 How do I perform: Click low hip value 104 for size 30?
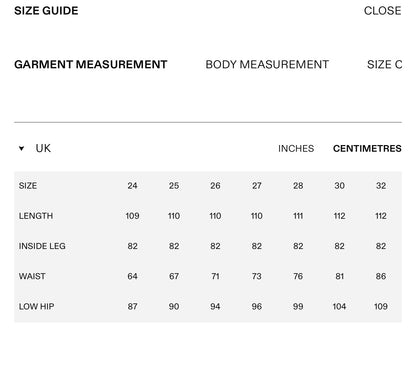pos(339,306)
